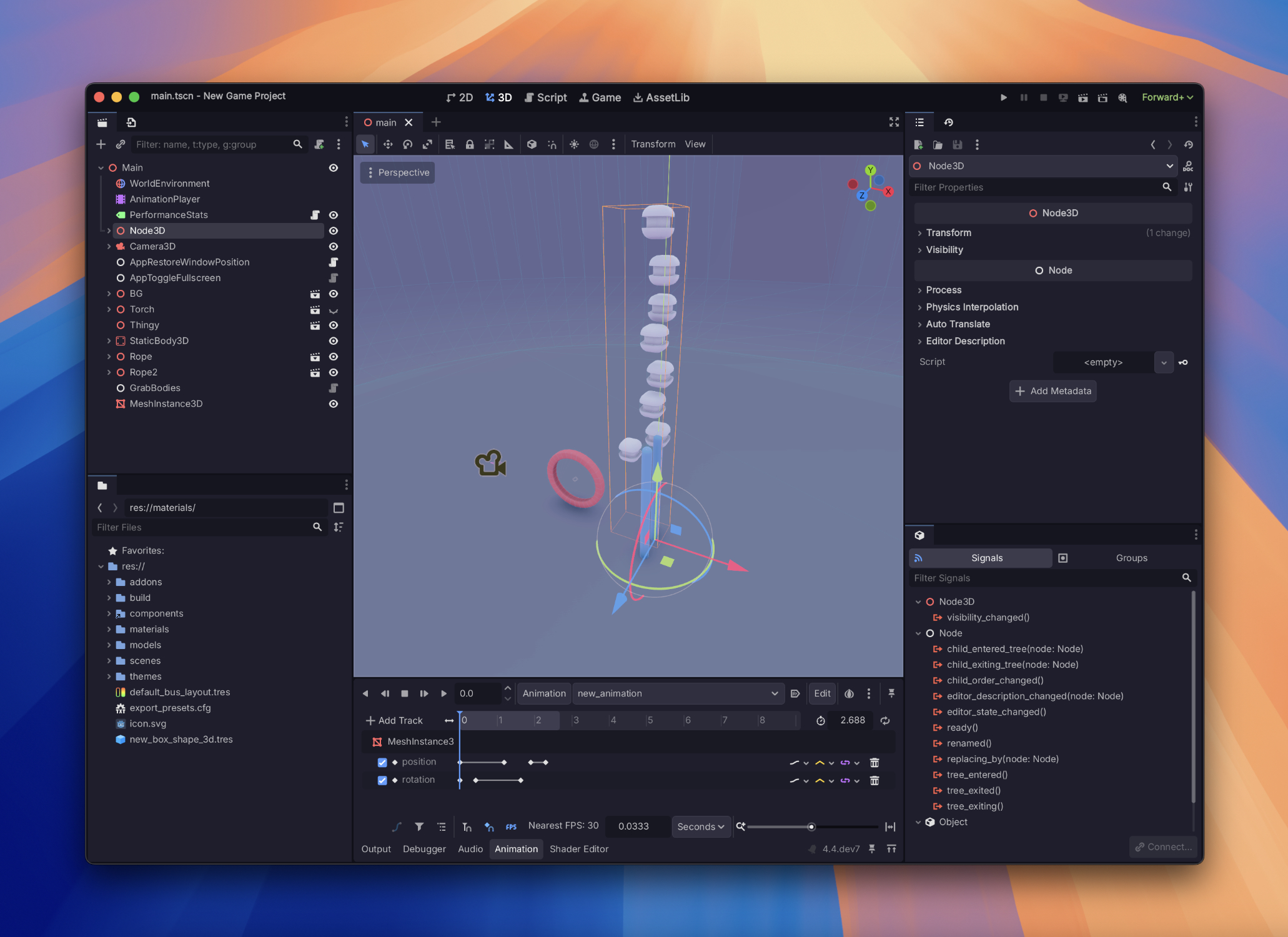Adjust the timeline zoom slider
This screenshot has width=1288, height=937.
coord(811,826)
